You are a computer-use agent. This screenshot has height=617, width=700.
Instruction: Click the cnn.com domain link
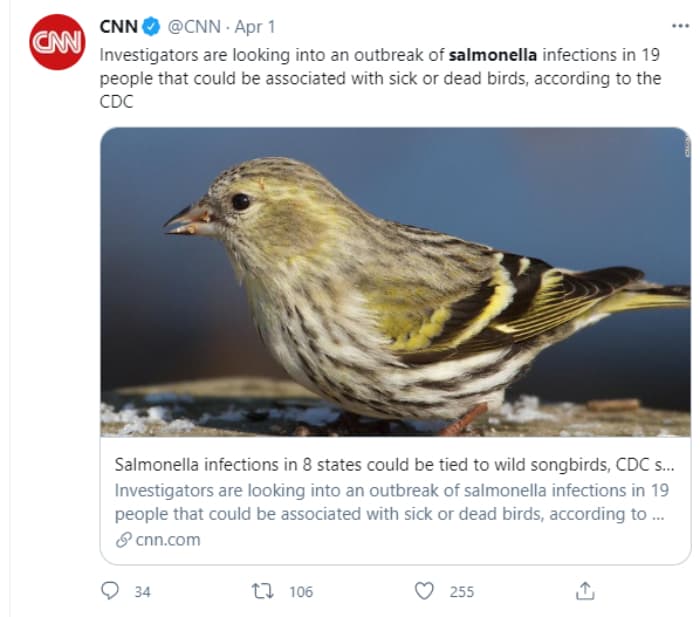click(x=168, y=540)
